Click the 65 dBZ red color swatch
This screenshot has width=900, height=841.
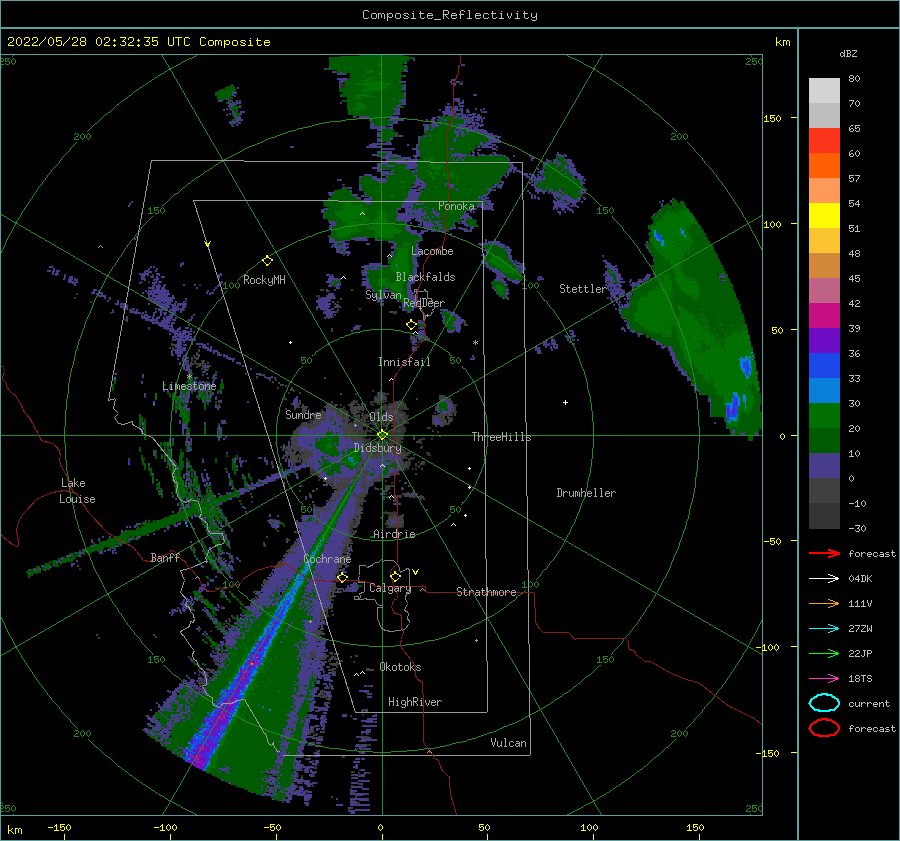(x=824, y=141)
